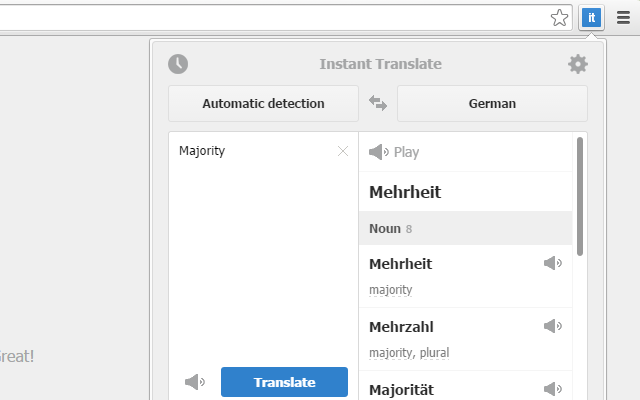Listen to pronunciation of Mehrzahl entry
Image resolution: width=640 pixels, height=400 pixels.
click(553, 326)
